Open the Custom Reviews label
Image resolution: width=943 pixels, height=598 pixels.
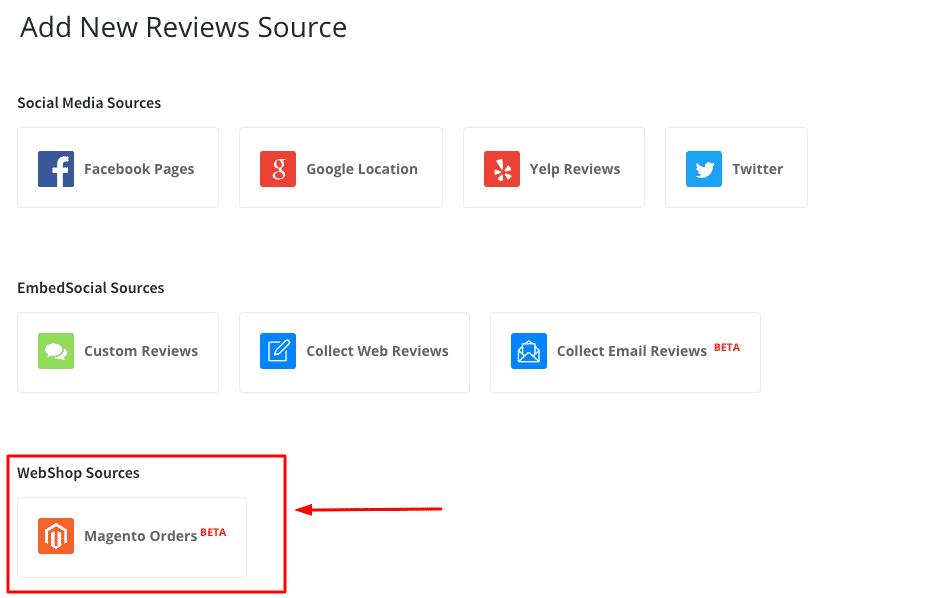coord(141,351)
